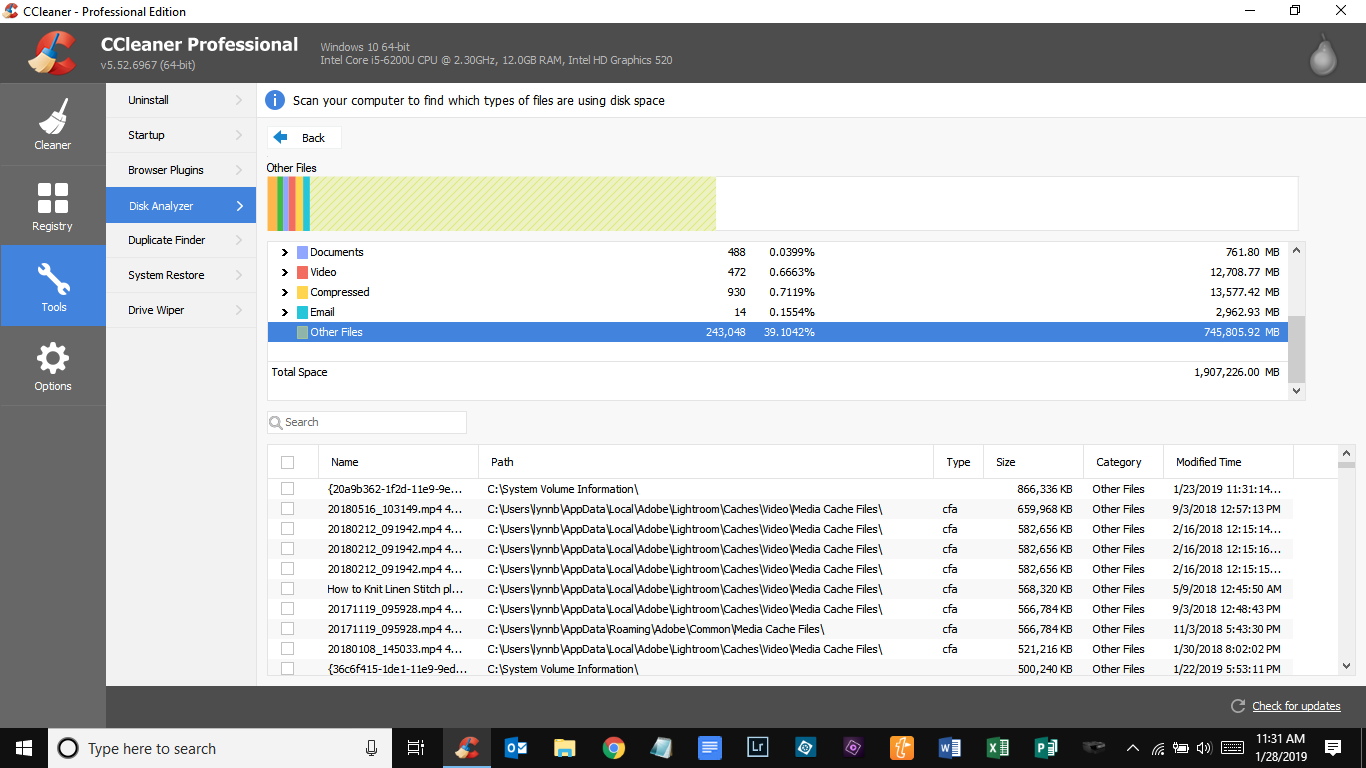Click the Video red color swatch
The height and width of the screenshot is (768, 1366).
pyautogui.click(x=302, y=272)
